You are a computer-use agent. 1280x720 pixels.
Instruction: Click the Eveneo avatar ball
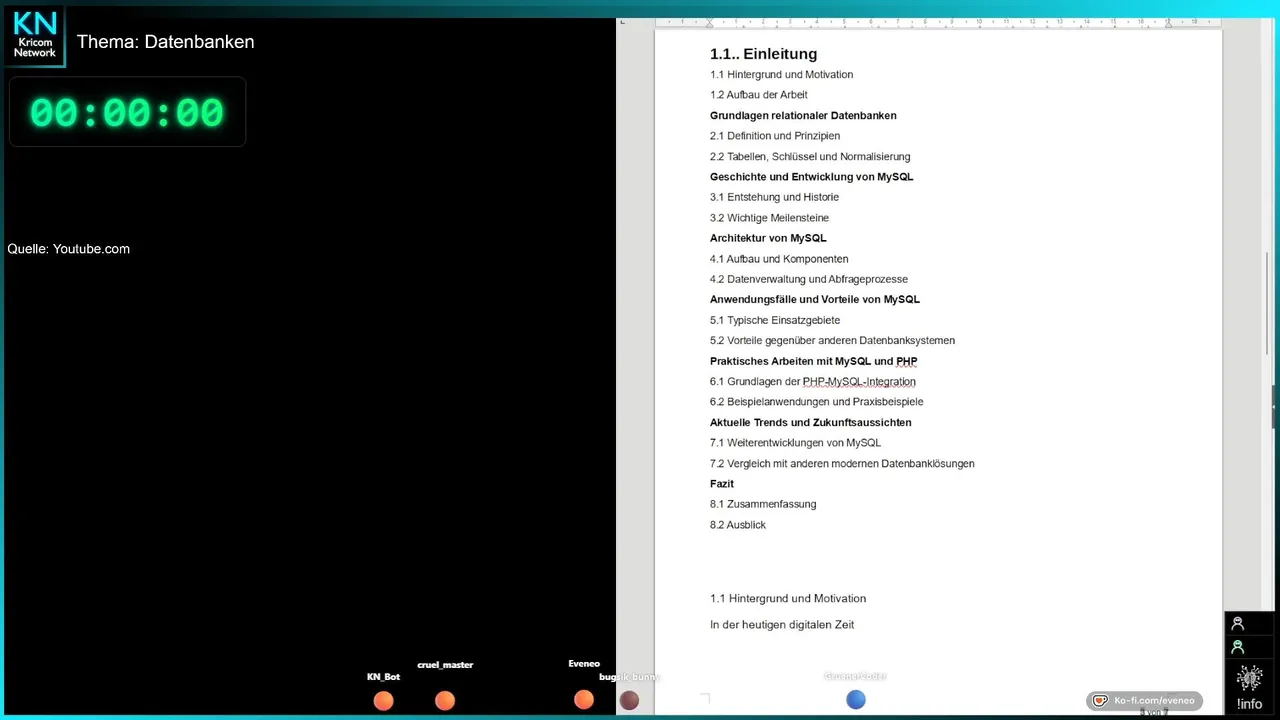[x=584, y=700]
